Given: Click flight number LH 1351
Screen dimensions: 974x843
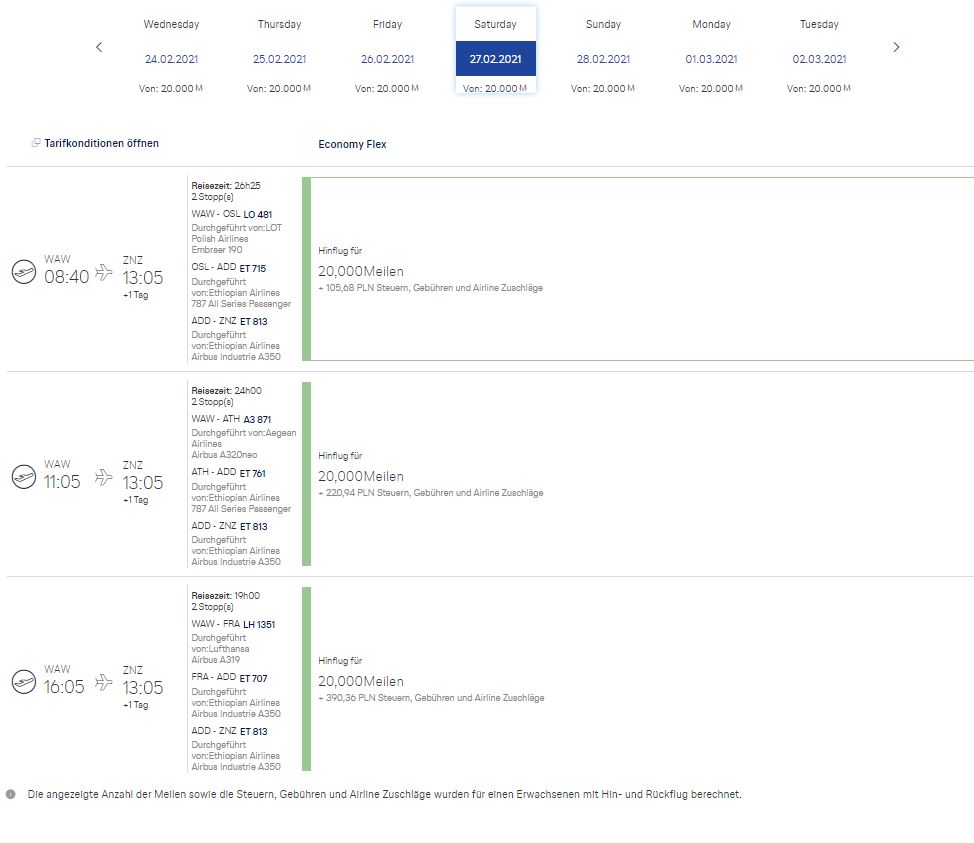Looking at the screenshot, I should point(259,624).
